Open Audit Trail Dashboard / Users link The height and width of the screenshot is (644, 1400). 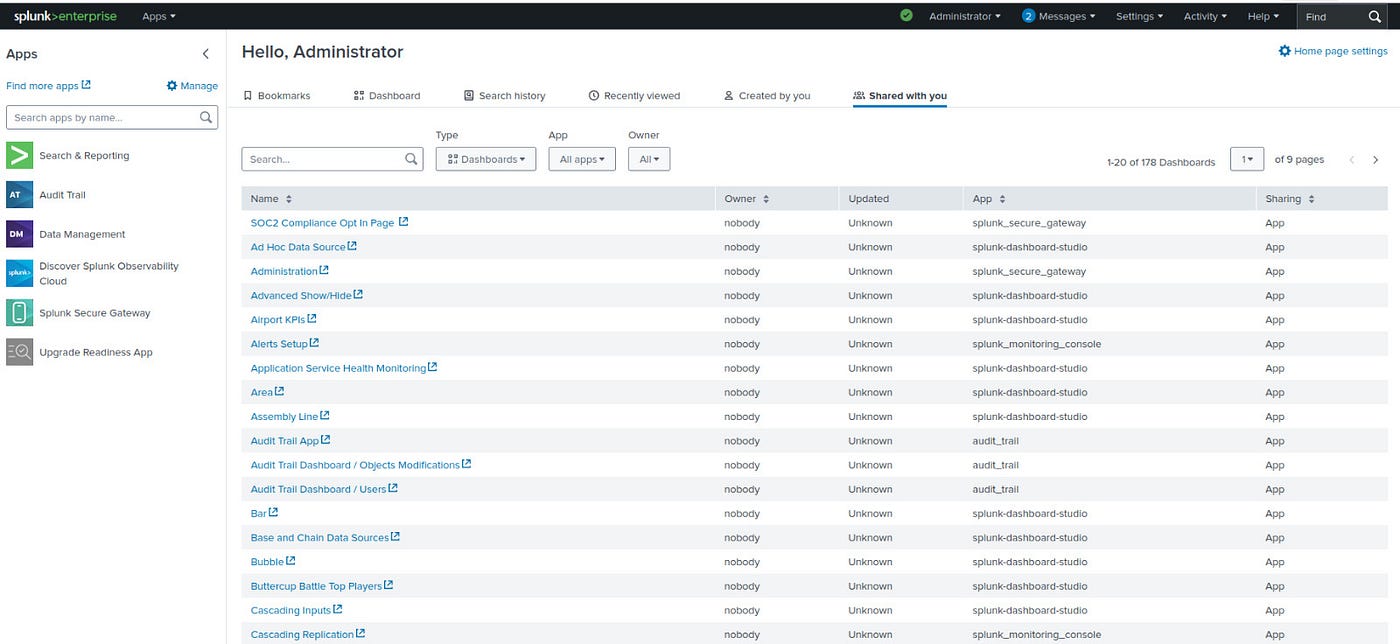(x=318, y=489)
